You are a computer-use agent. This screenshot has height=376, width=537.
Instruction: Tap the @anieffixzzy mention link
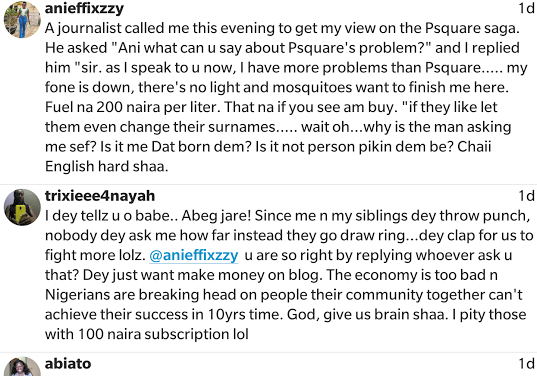tap(194, 255)
